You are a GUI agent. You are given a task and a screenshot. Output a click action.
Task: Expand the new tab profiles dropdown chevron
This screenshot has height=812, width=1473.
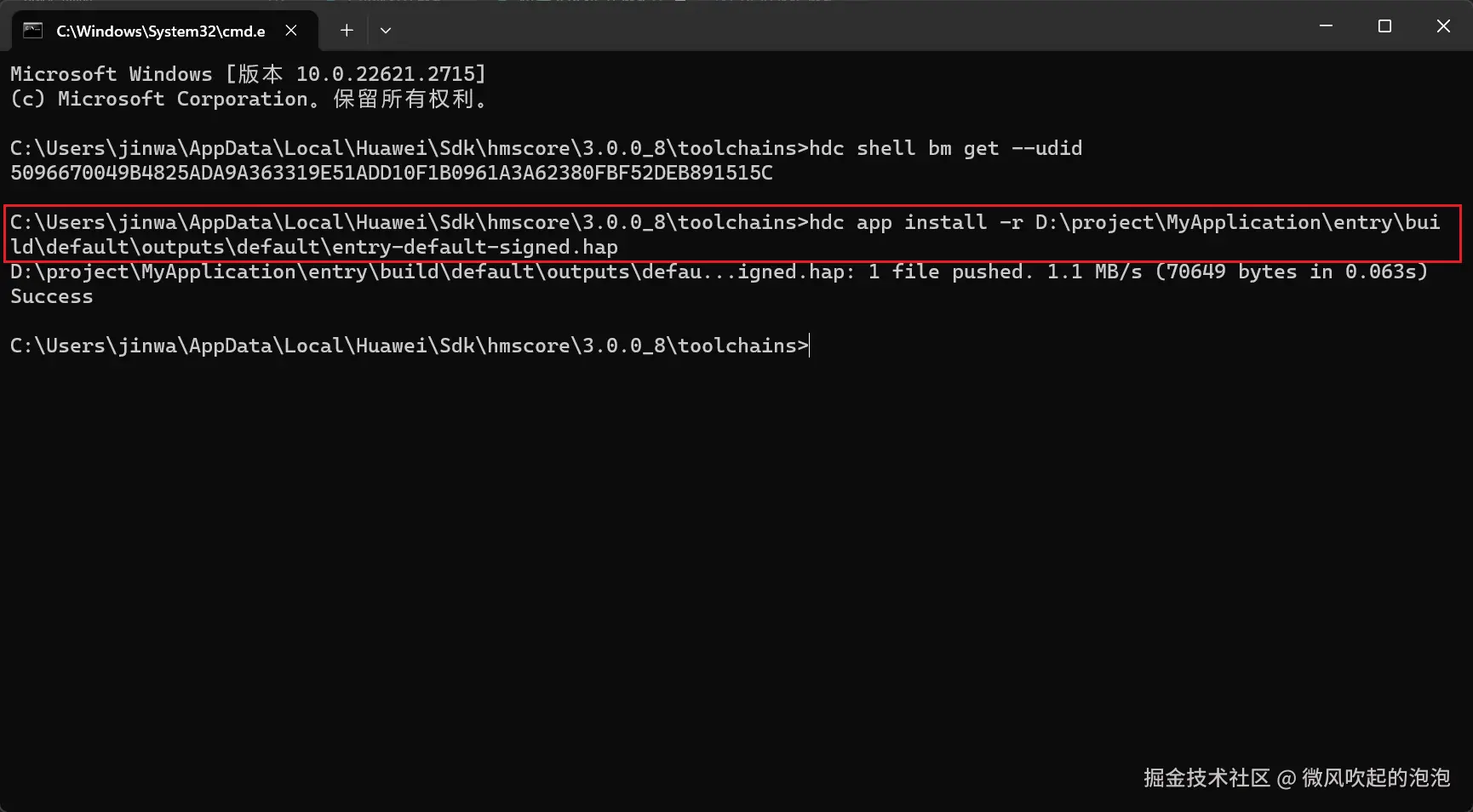386,31
